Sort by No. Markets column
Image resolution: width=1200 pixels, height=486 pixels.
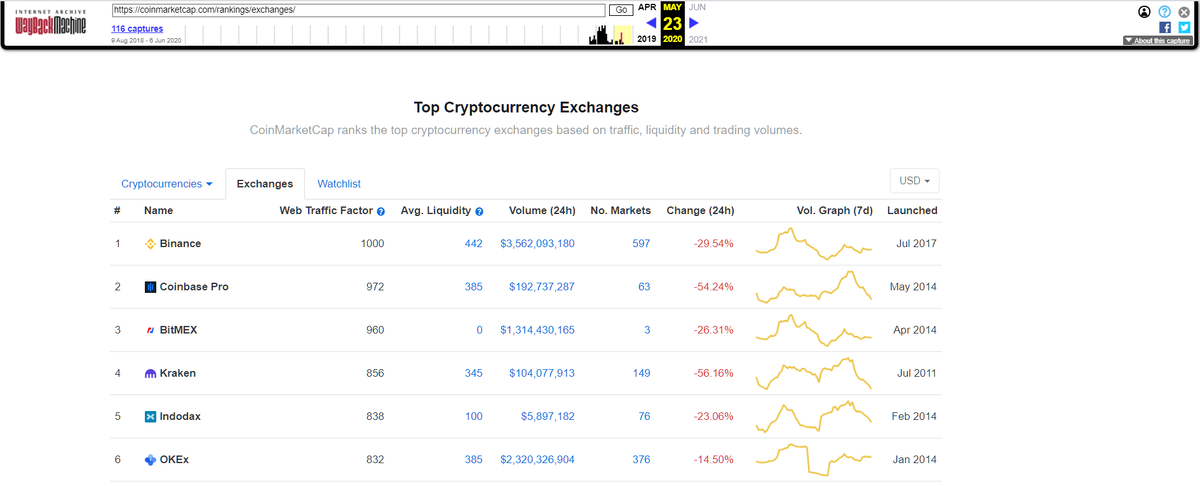(621, 211)
